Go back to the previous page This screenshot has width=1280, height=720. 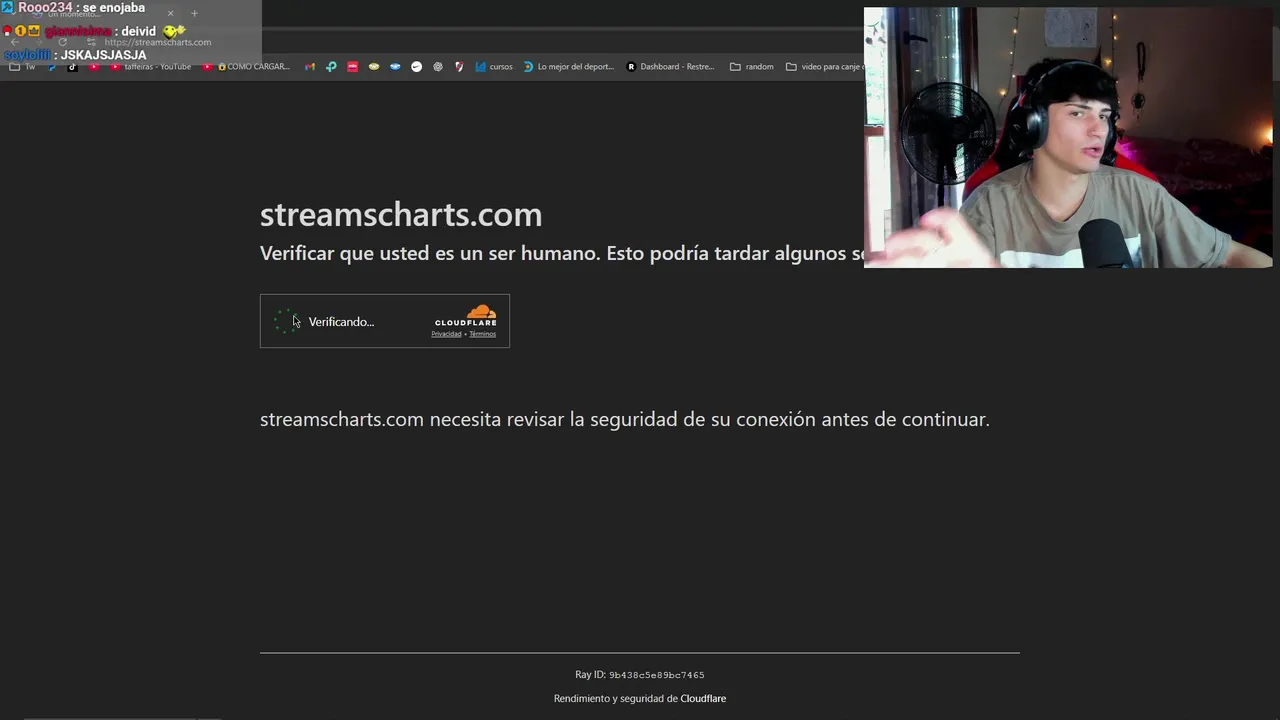[x=15, y=42]
